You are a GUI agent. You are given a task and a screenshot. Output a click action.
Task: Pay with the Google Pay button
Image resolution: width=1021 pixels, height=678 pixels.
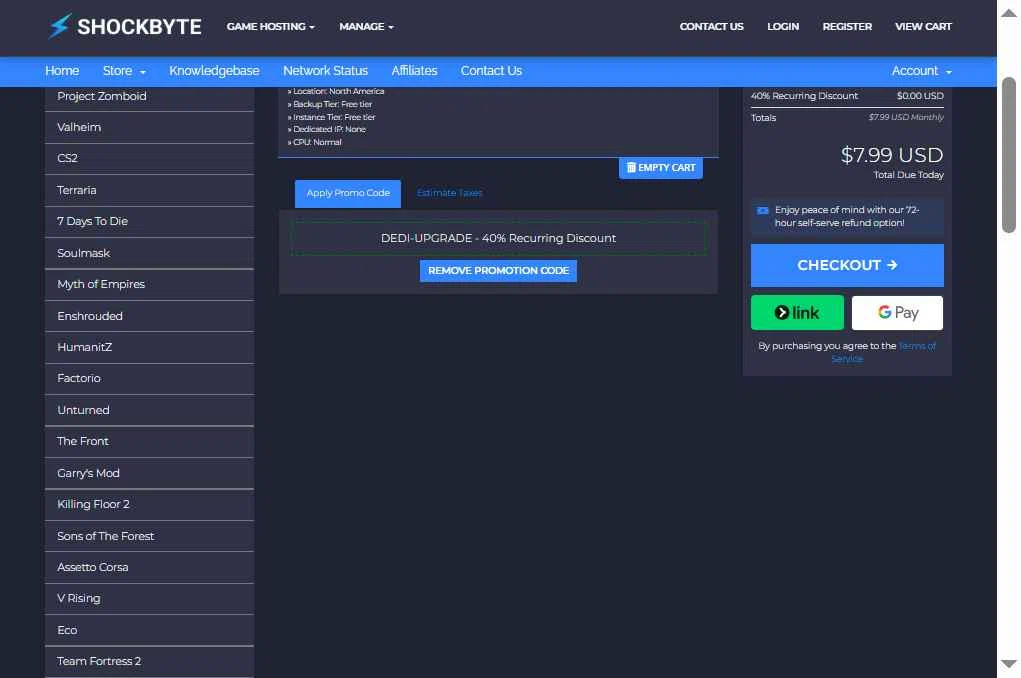(x=897, y=313)
